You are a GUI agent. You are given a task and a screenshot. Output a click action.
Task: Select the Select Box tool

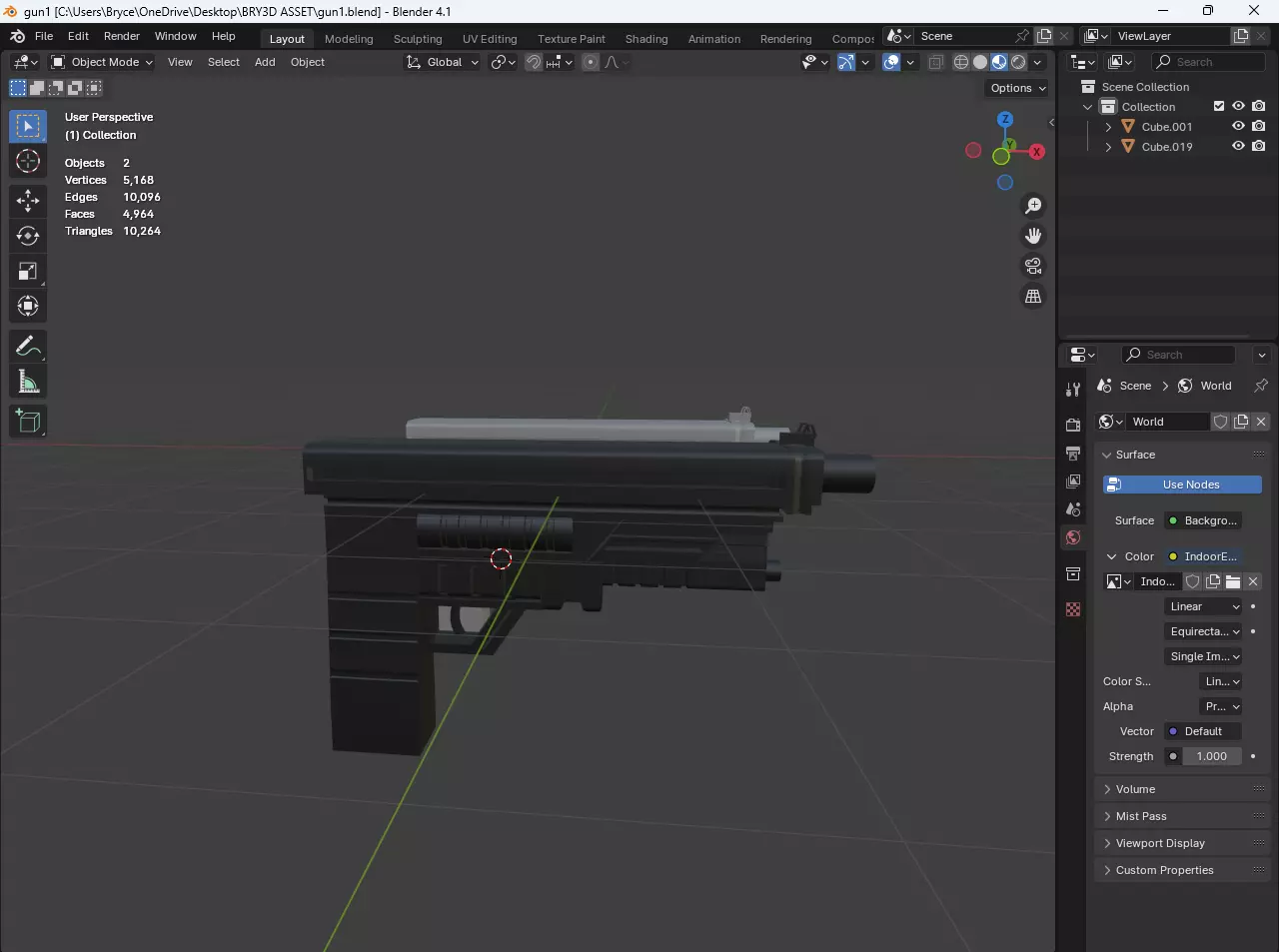point(28,126)
